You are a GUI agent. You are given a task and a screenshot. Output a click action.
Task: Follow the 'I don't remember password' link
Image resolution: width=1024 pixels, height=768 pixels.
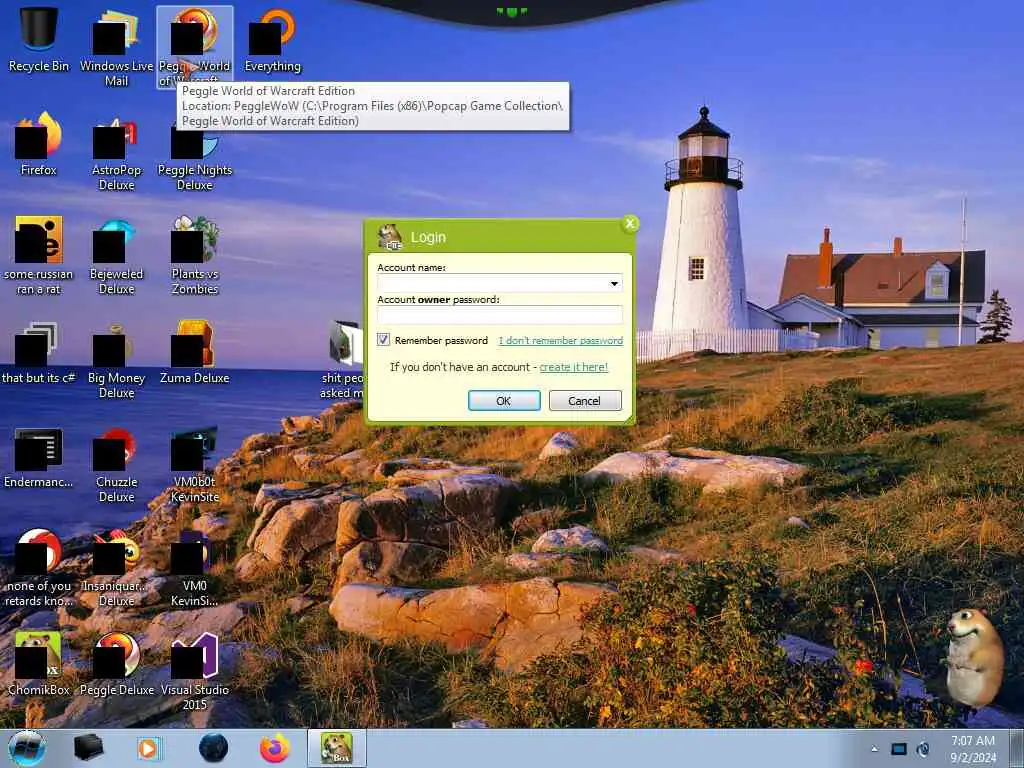(560, 340)
